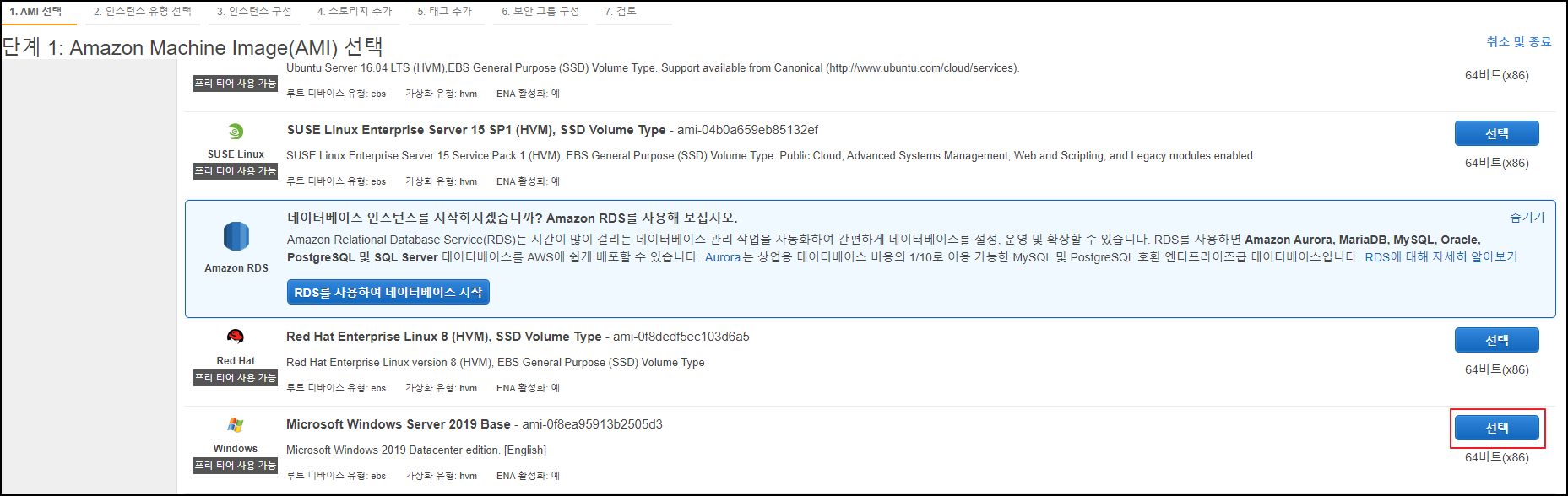Click 64비트(x86) label in SUSE row
Screen dimensions: 1568x496
(x=1496, y=163)
